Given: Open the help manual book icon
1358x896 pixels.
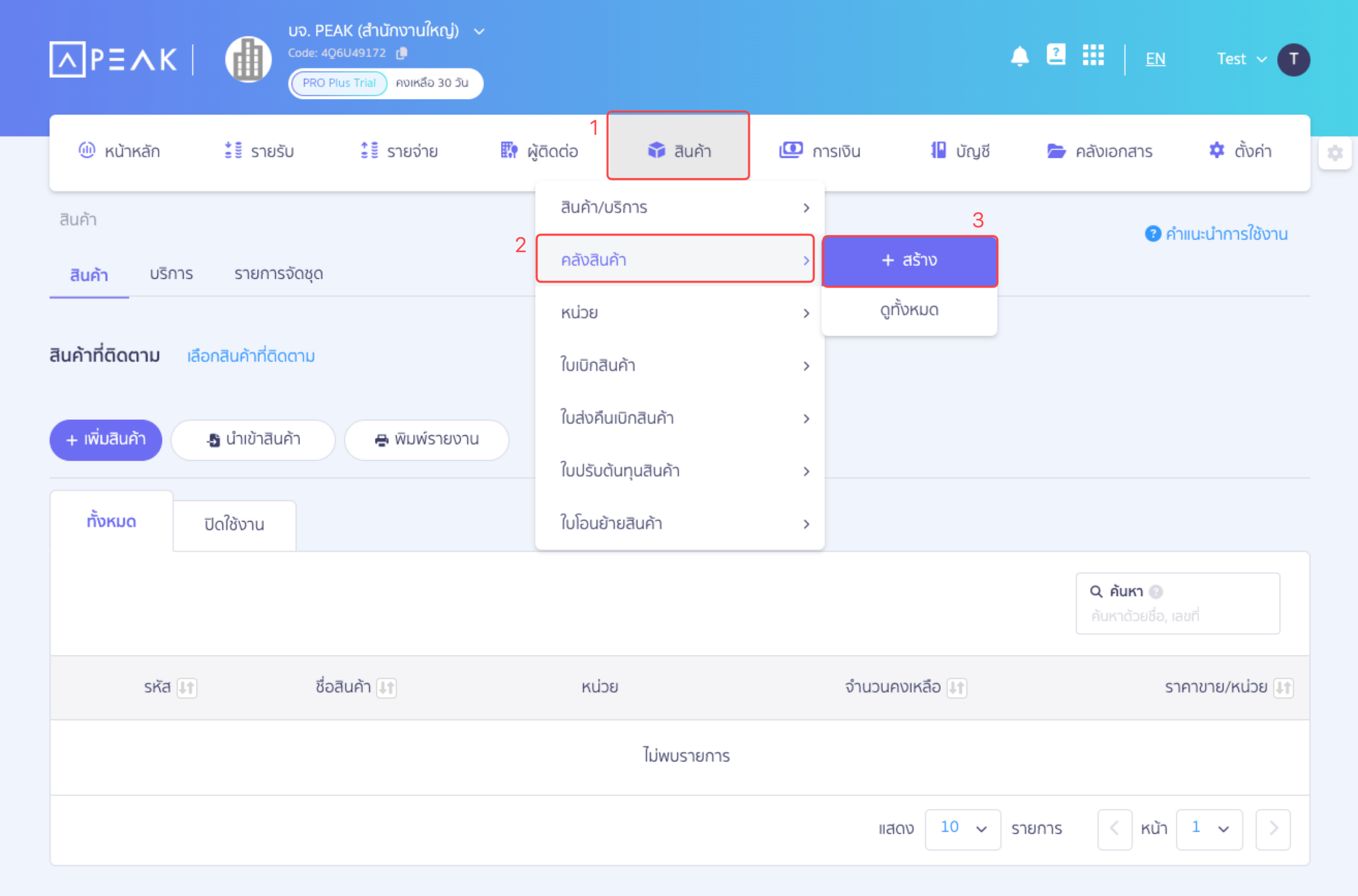Looking at the screenshot, I should click(1056, 55).
